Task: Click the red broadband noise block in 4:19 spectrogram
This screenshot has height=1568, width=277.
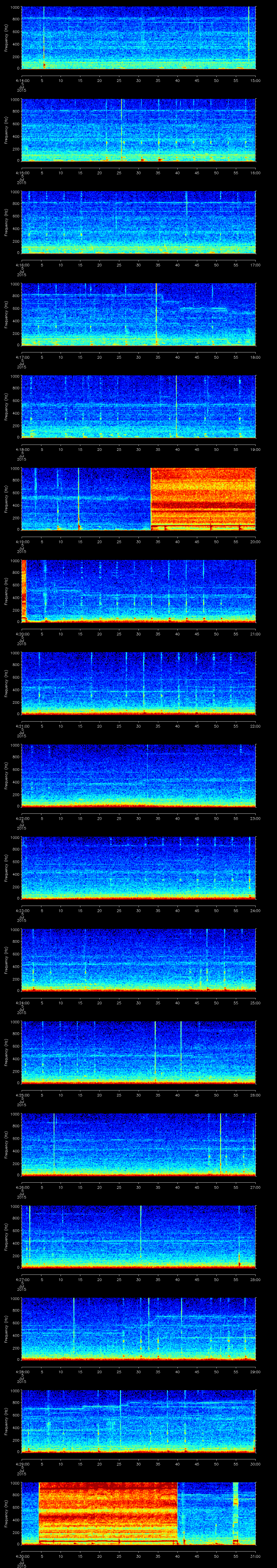Action: pyautogui.click(x=203, y=499)
